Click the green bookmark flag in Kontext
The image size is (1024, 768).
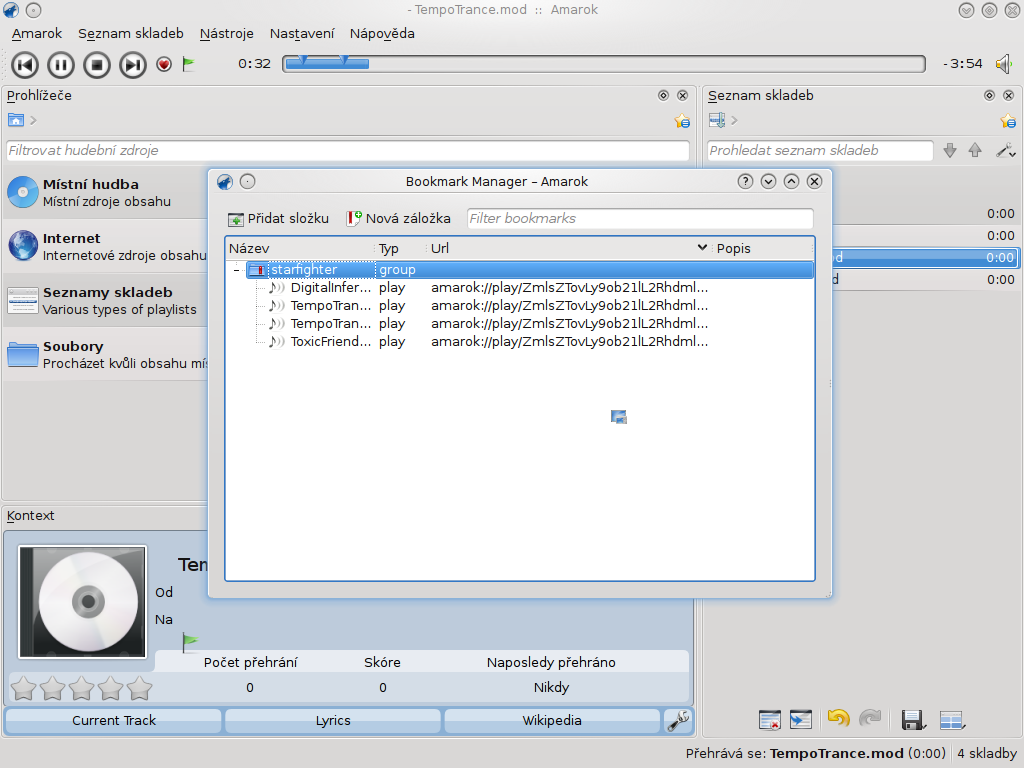(x=190, y=642)
